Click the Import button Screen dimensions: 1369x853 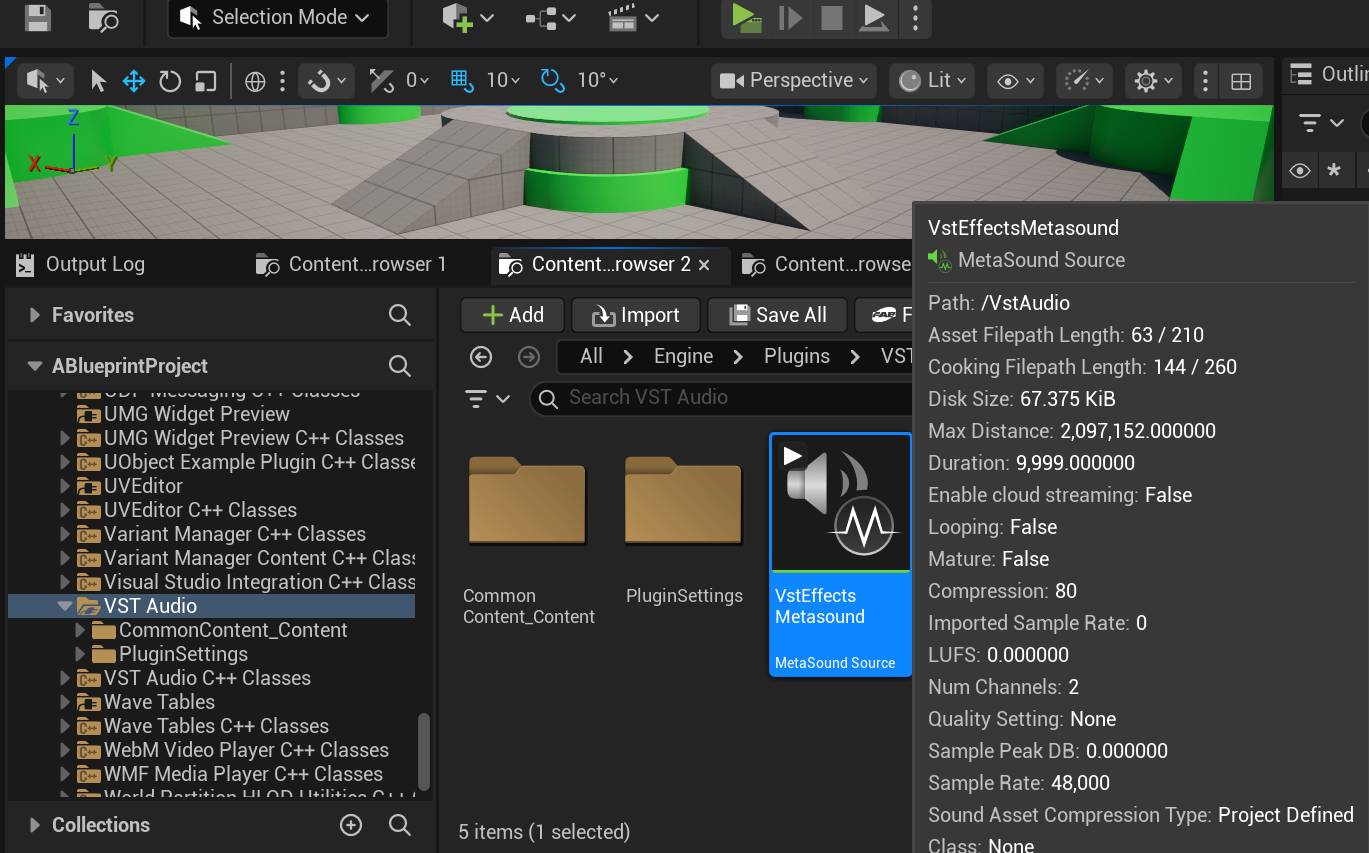click(636, 315)
